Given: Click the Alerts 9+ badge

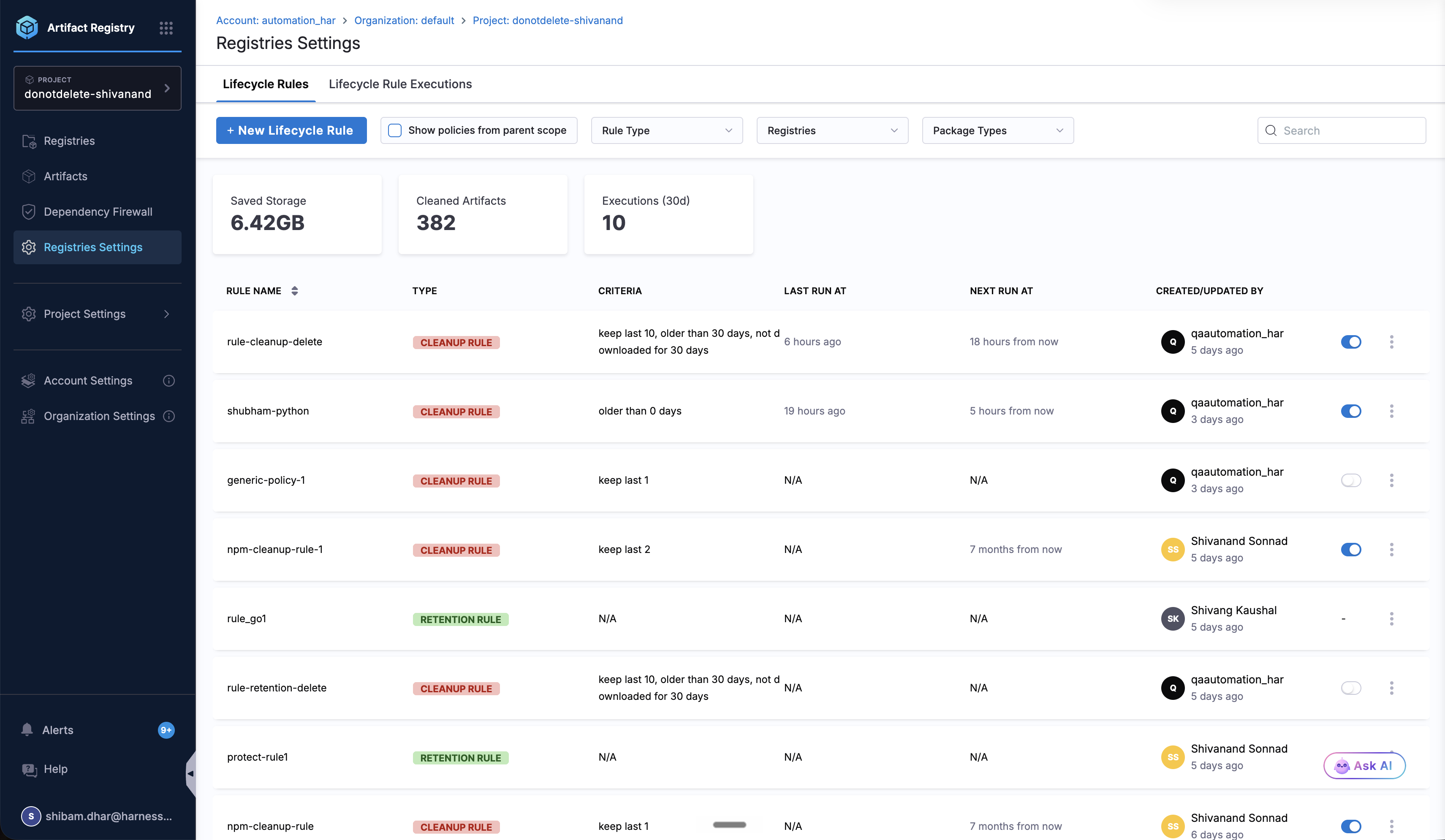Looking at the screenshot, I should coord(166,730).
